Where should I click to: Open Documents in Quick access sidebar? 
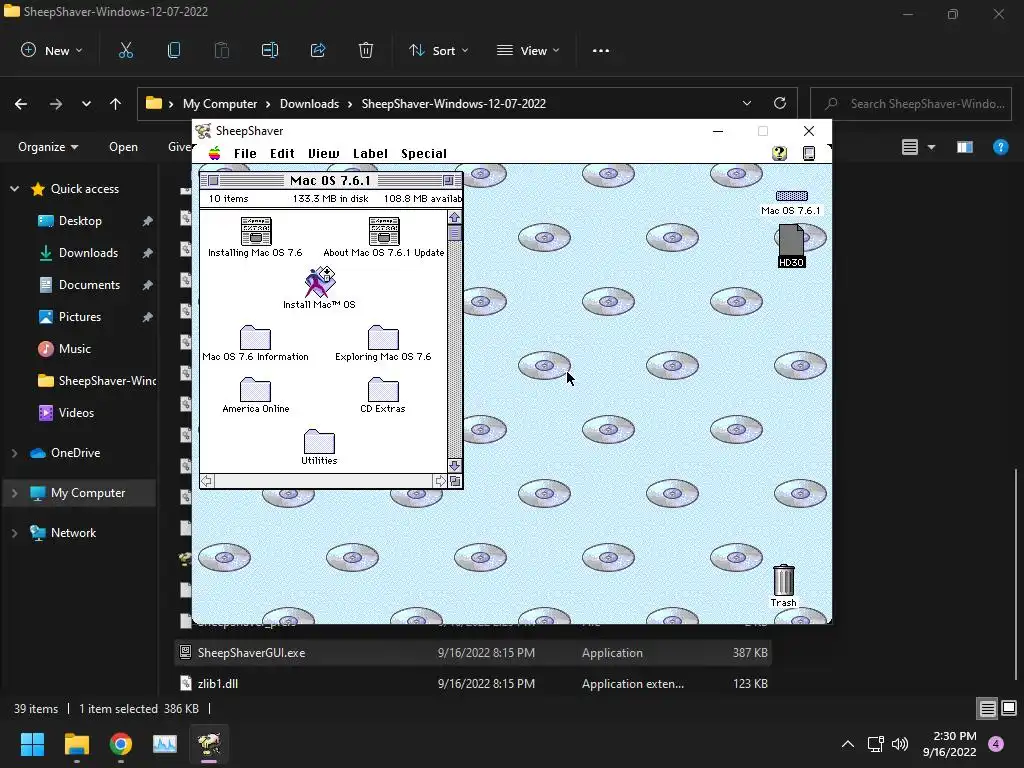[x=89, y=285]
